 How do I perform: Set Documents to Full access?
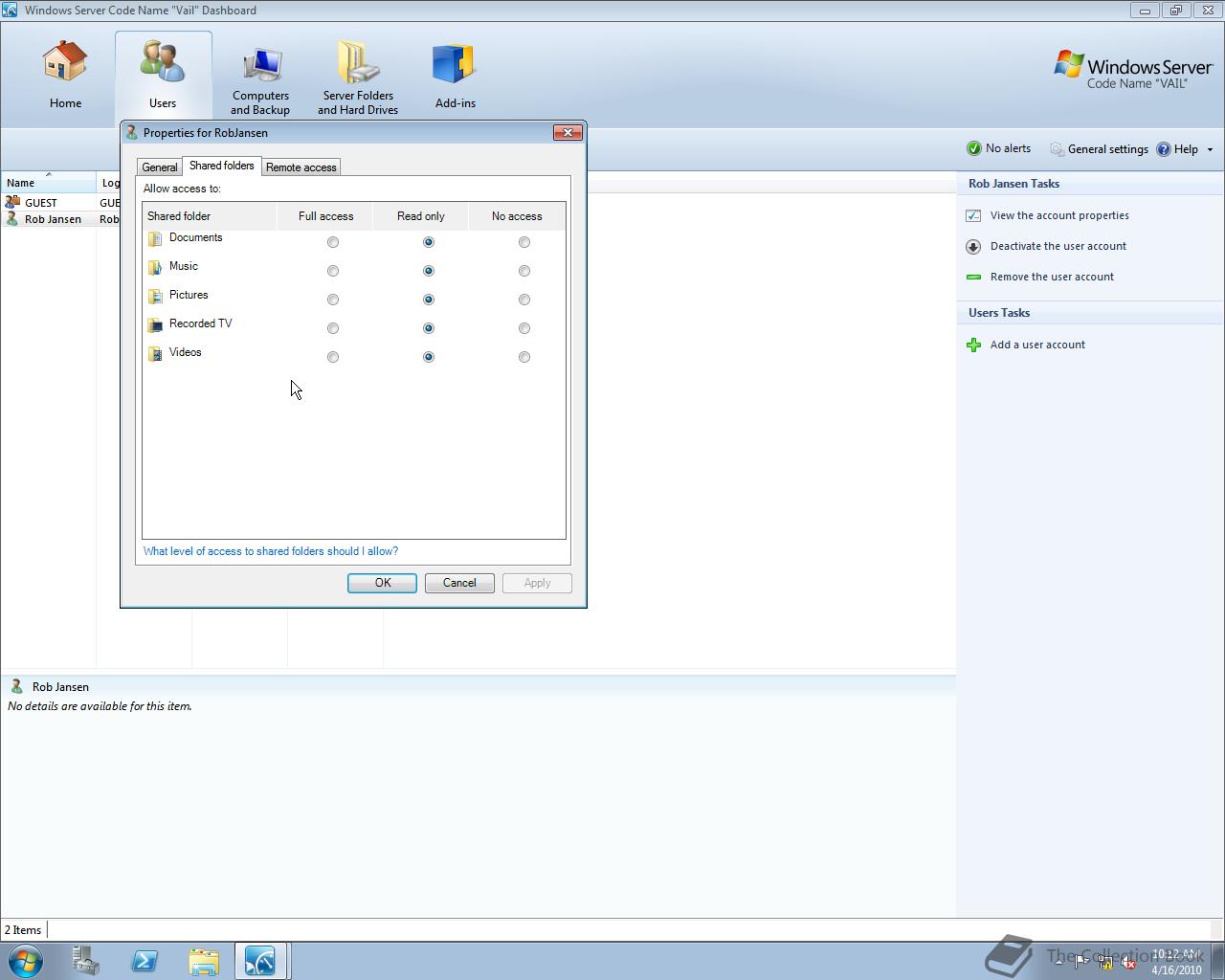[x=333, y=242]
